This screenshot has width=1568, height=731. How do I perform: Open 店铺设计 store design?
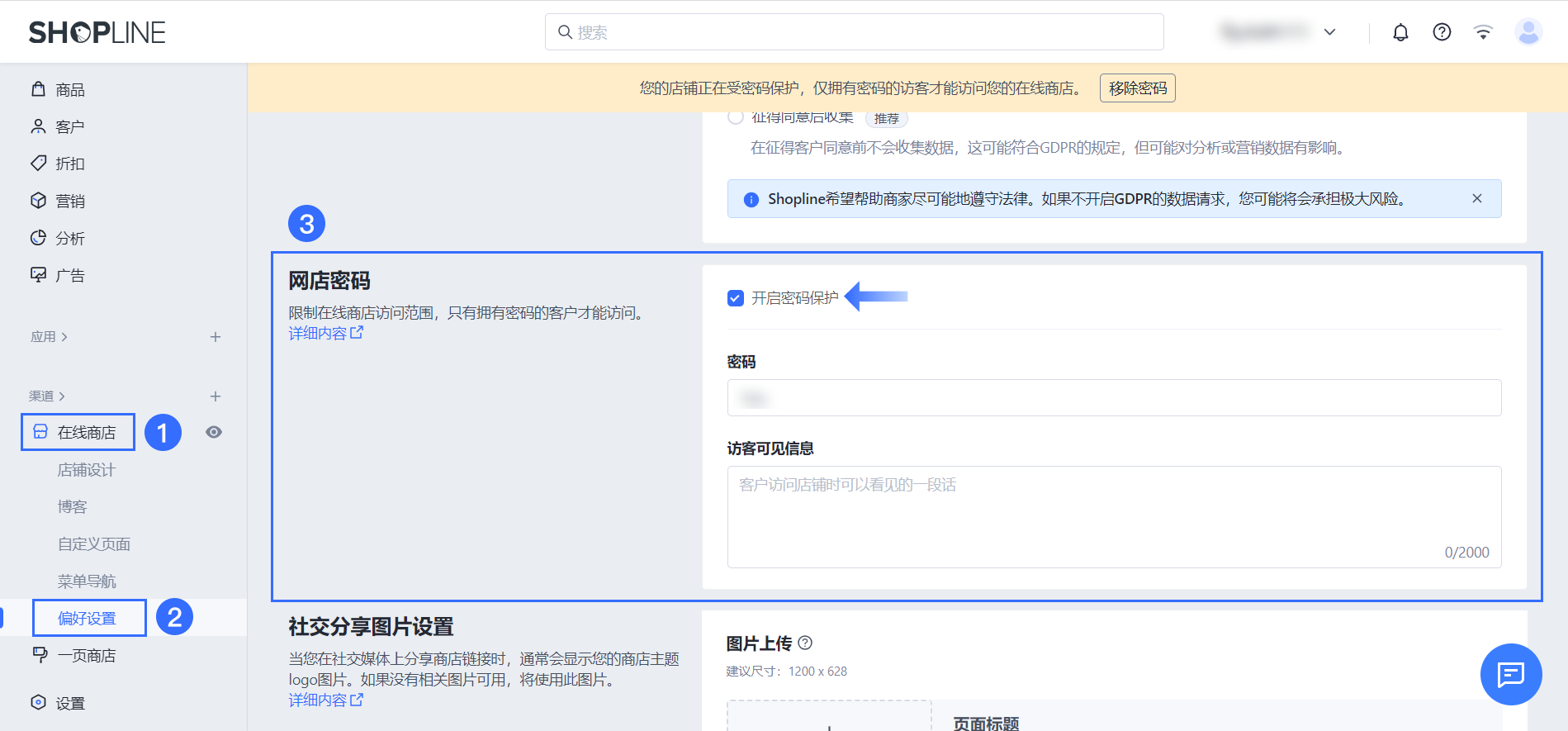87,469
